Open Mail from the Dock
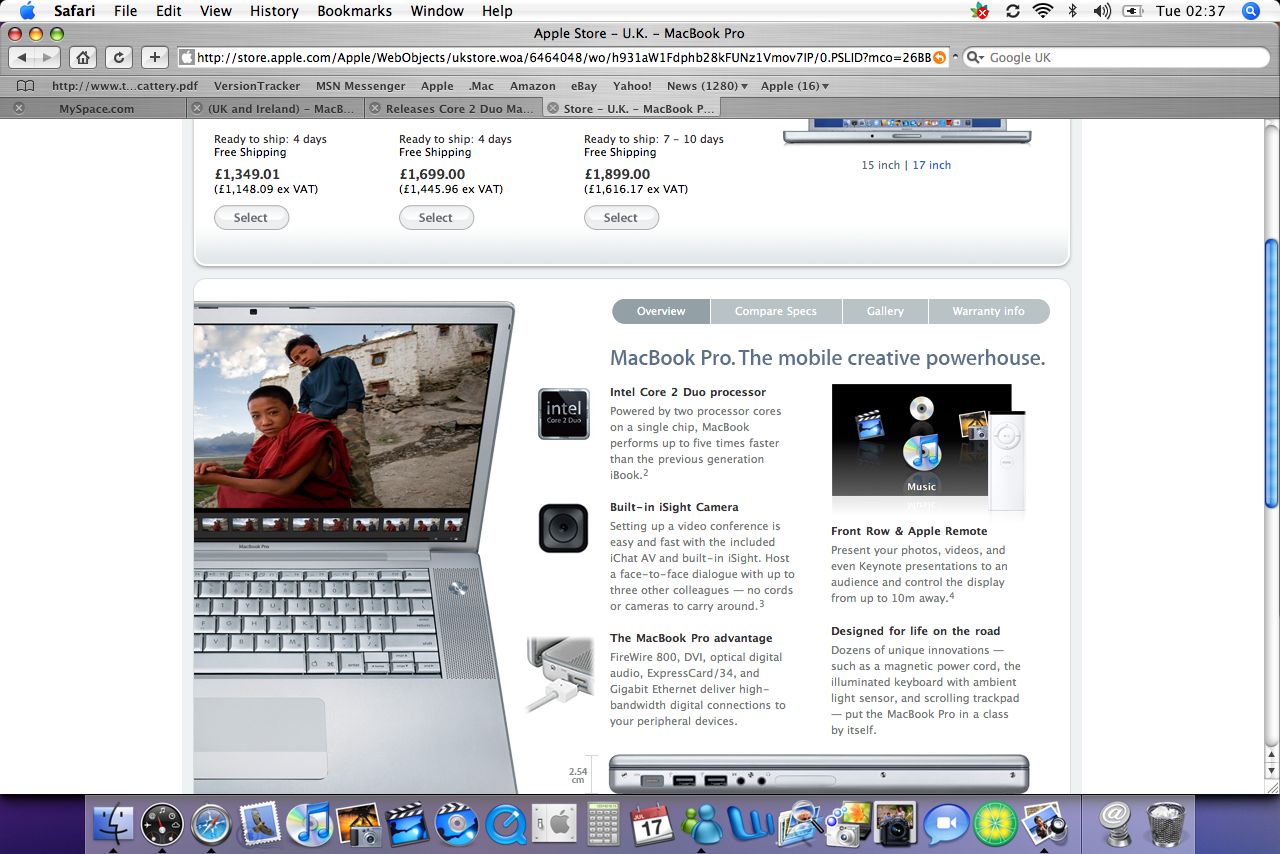Image resolution: width=1280 pixels, height=854 pixels. coord(260,824)
